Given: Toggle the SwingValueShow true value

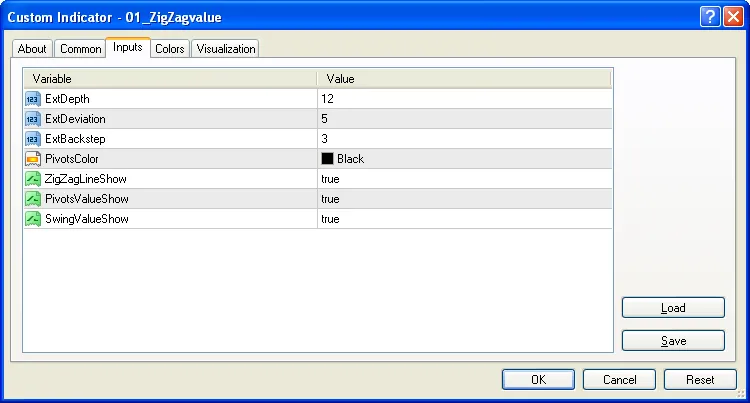Looking at the screenshot, I should click(330, 219).
